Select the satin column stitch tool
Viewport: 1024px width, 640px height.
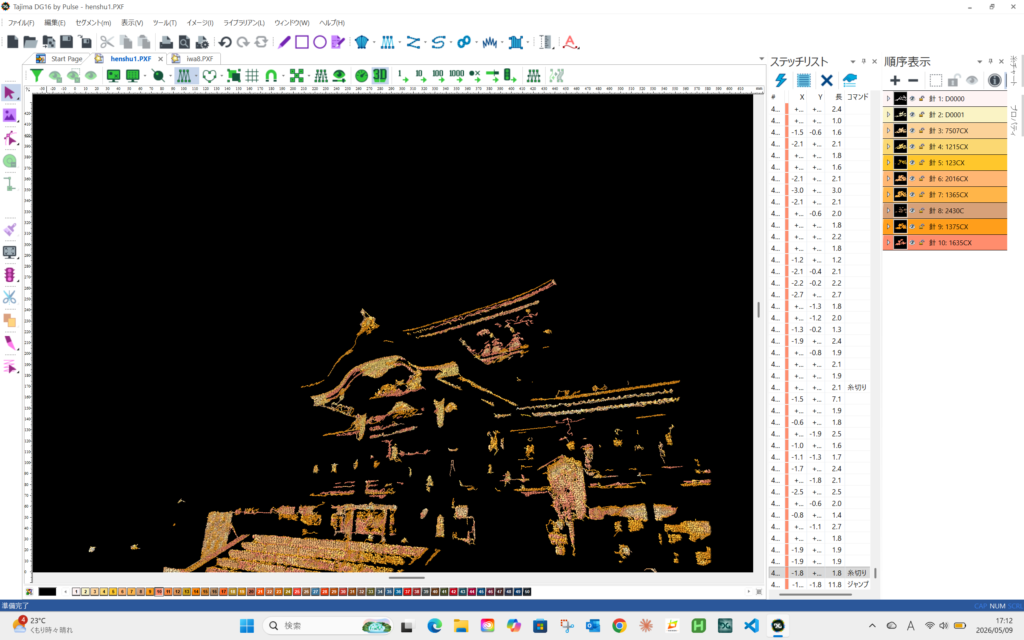tap(387, 42)
